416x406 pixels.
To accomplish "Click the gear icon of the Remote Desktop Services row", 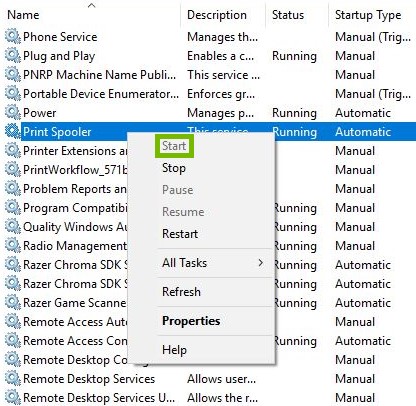I will tap(13, 378).
